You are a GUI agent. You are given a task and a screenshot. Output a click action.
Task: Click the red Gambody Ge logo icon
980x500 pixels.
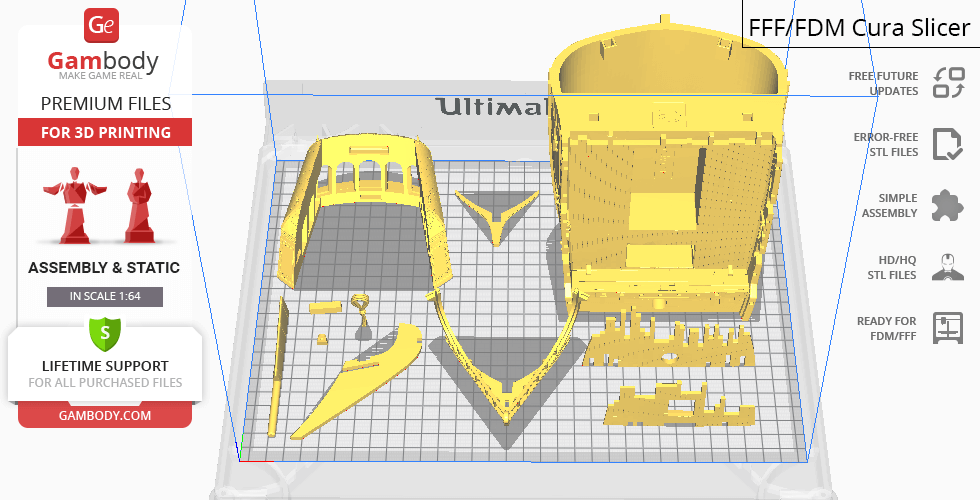pos(103,25)
